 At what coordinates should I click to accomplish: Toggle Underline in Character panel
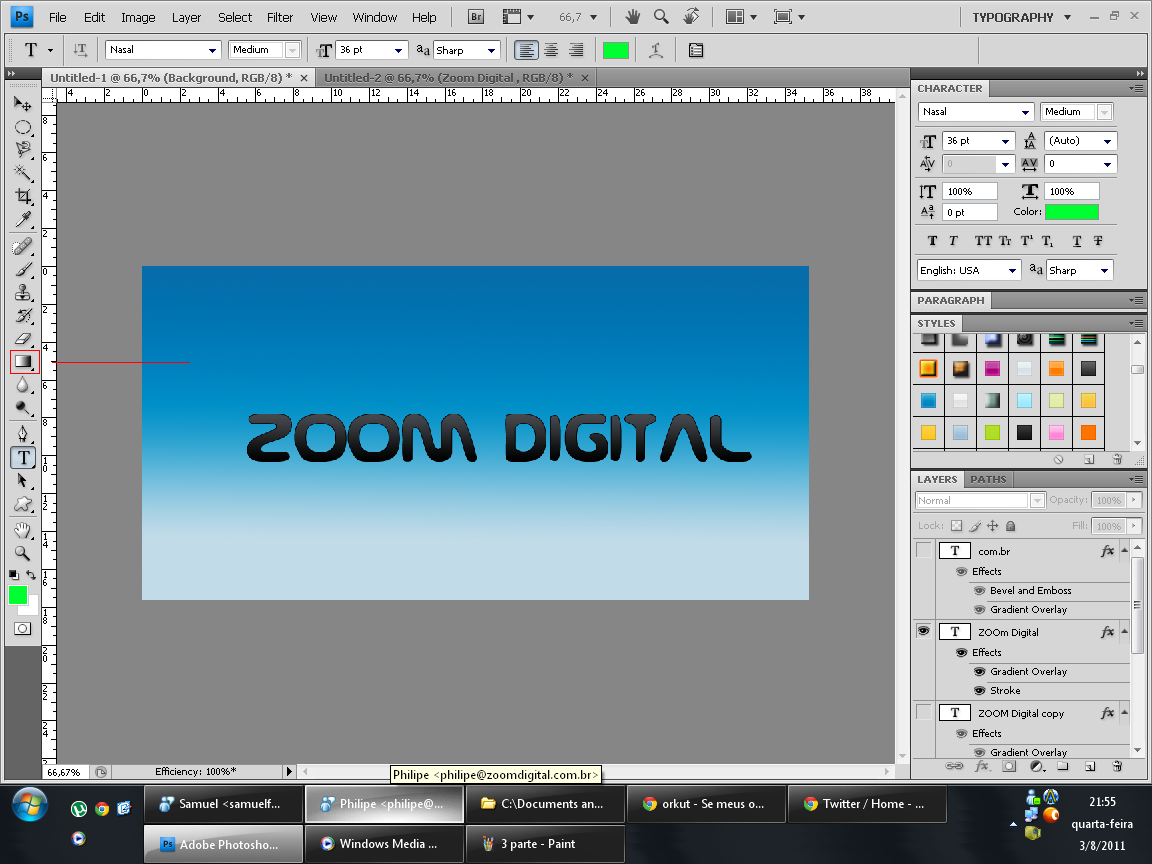click(1077, 241)
